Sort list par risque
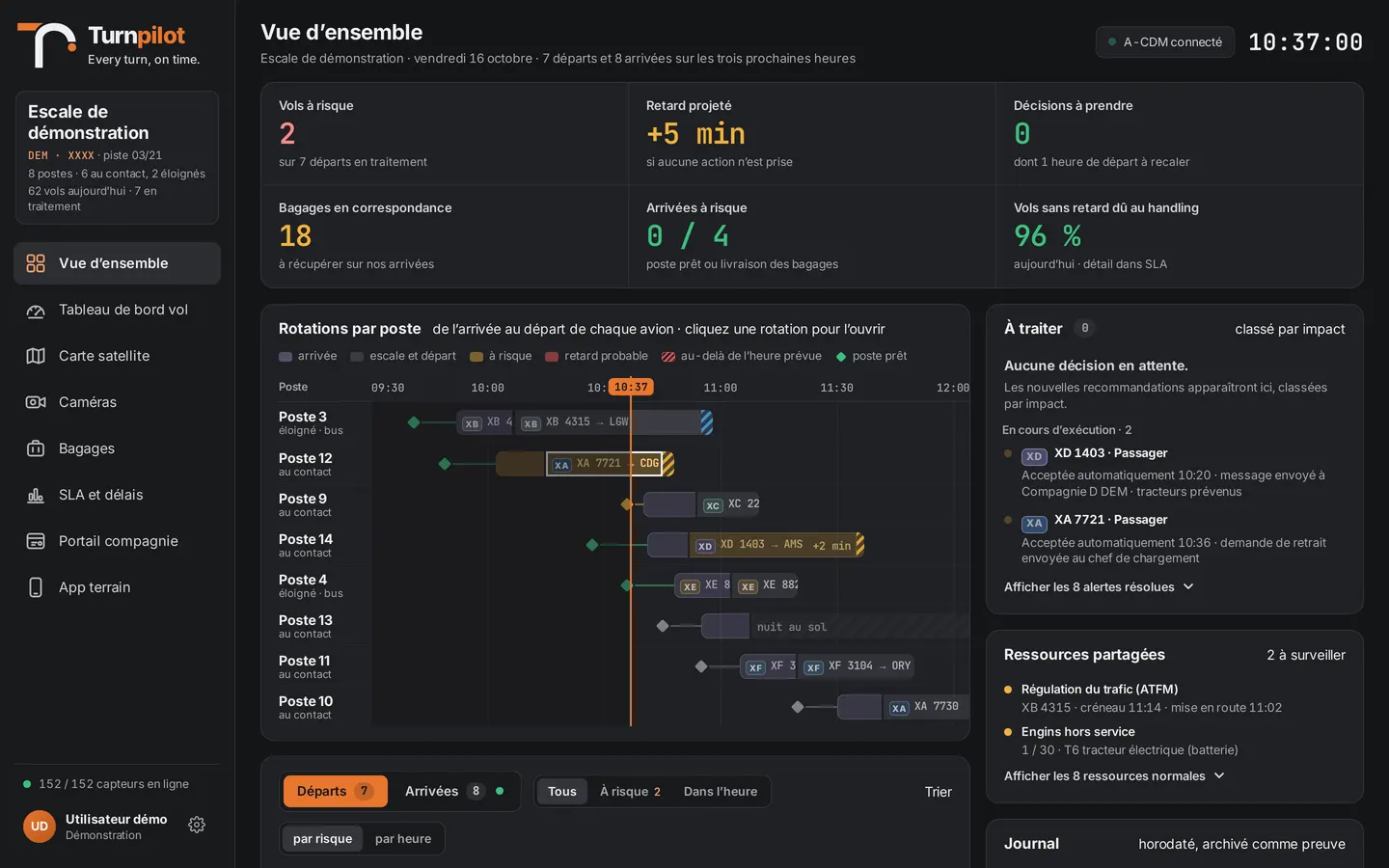Image resolution: width=1389 pixels, height=868 pixels. (x=322, y=839)
